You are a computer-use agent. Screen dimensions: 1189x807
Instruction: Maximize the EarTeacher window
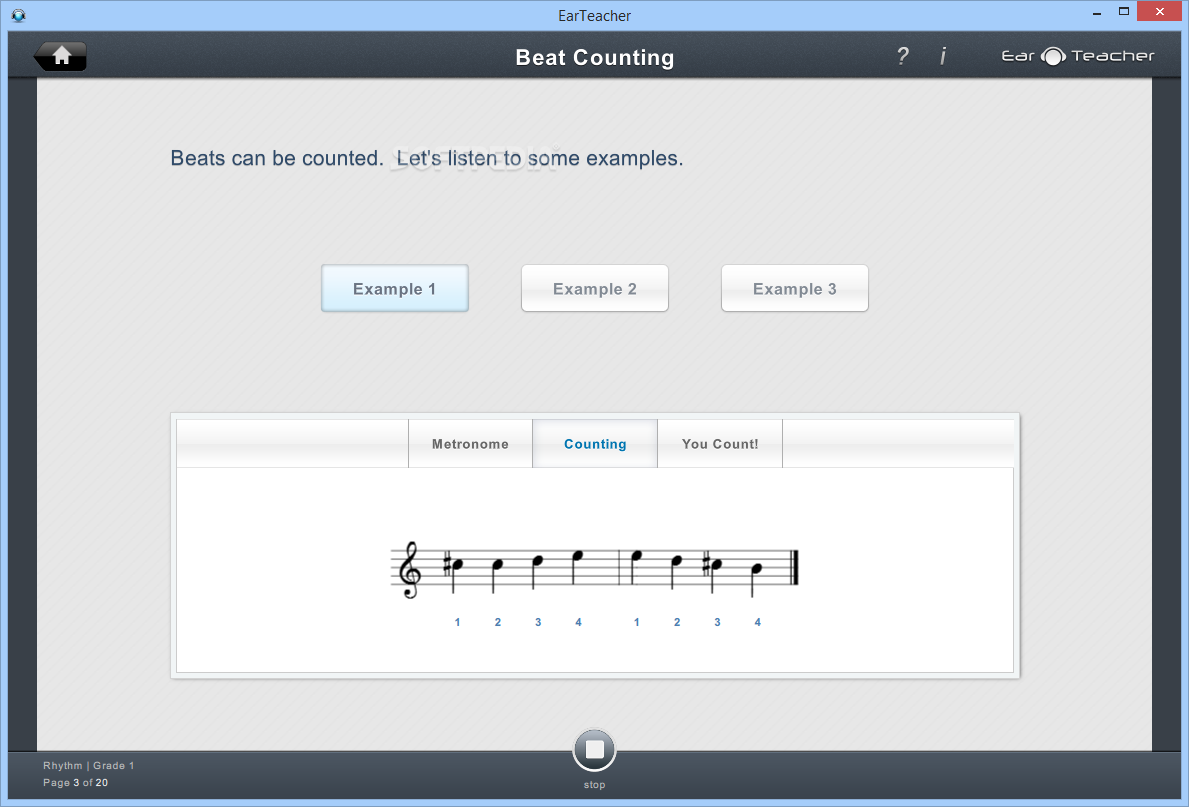point(1124,12)
